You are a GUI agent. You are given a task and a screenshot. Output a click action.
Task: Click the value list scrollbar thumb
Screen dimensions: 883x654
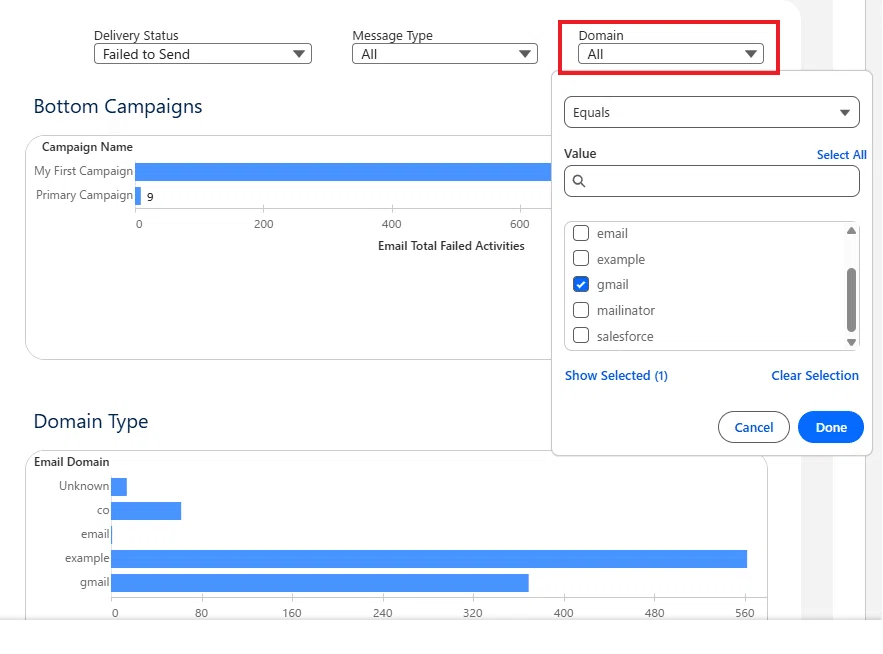(851, 300)
